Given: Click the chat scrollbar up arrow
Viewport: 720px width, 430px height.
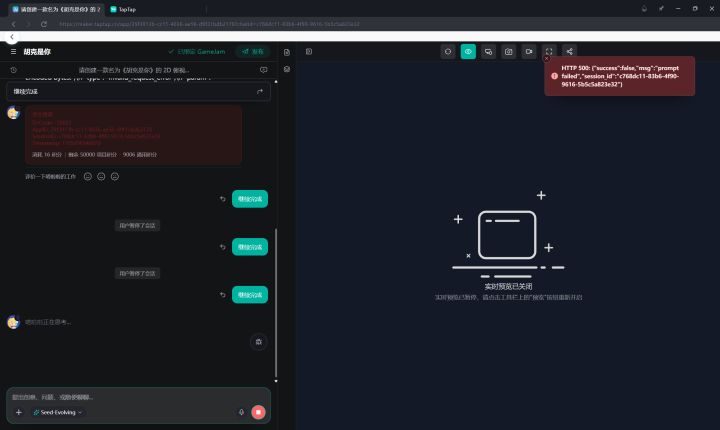Looking at the screenshot, I should [x=276, y=82].
